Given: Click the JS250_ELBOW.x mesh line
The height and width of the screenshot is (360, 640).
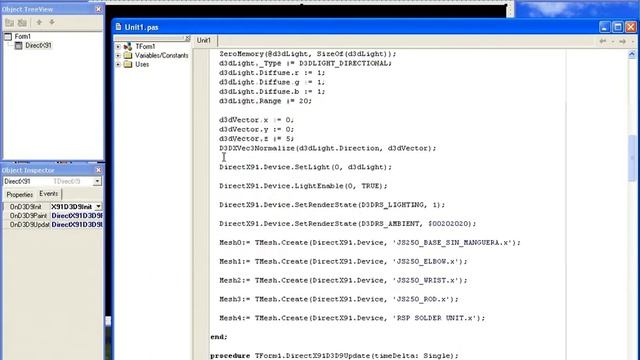Looking at the screenshot, I should pyautogui.click(x=343, y=261).
